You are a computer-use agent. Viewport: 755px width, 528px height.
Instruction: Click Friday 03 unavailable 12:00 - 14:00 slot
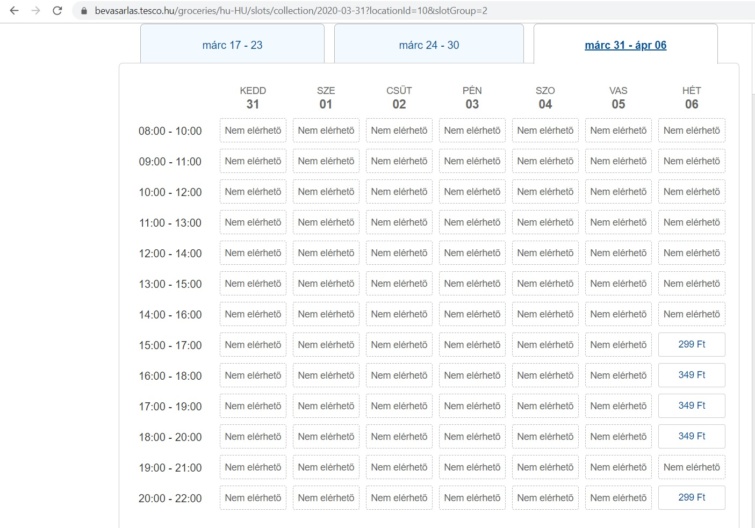(472, 253)
